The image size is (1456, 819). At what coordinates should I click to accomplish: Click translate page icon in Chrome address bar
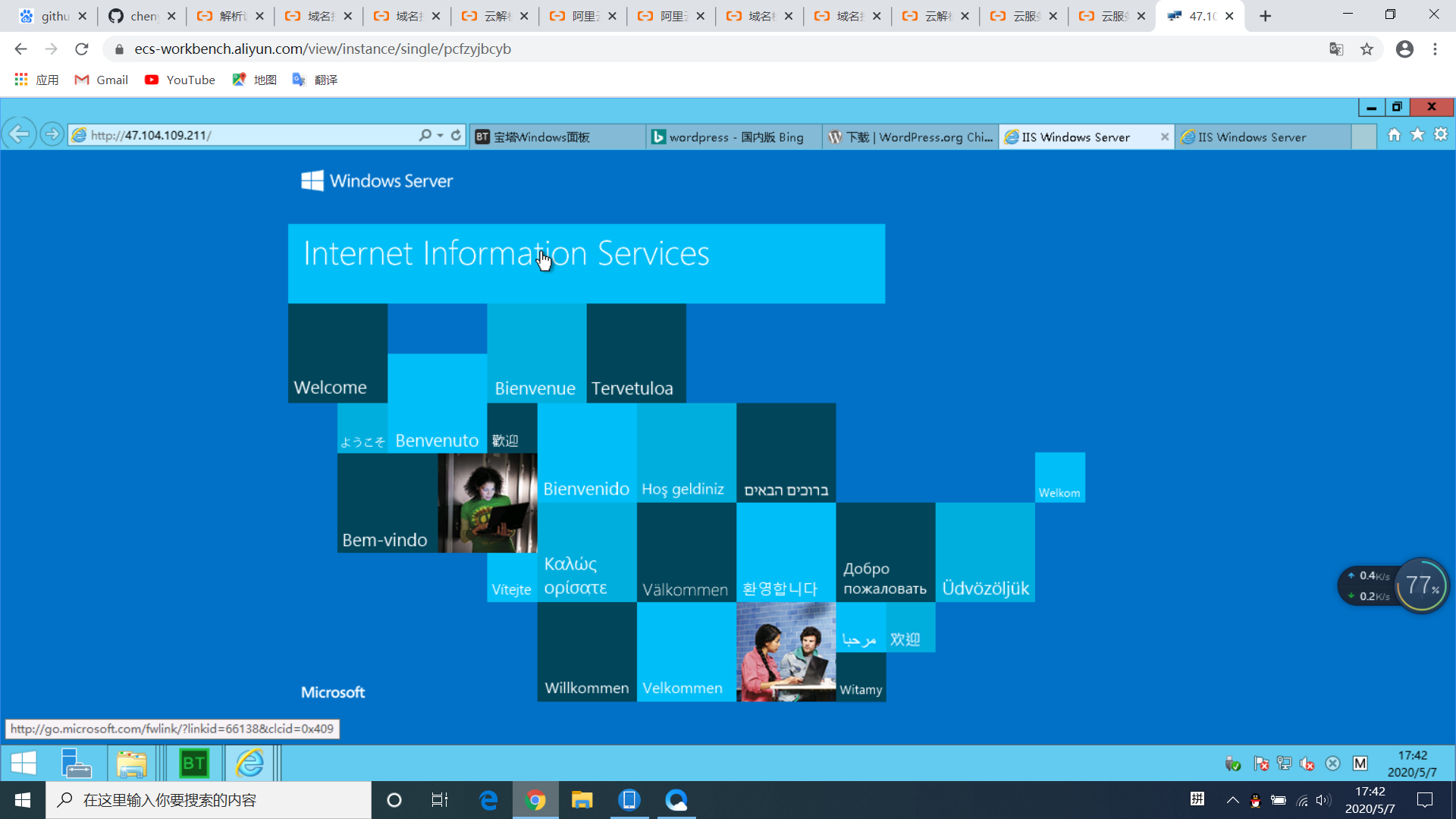click(1336, 49)
